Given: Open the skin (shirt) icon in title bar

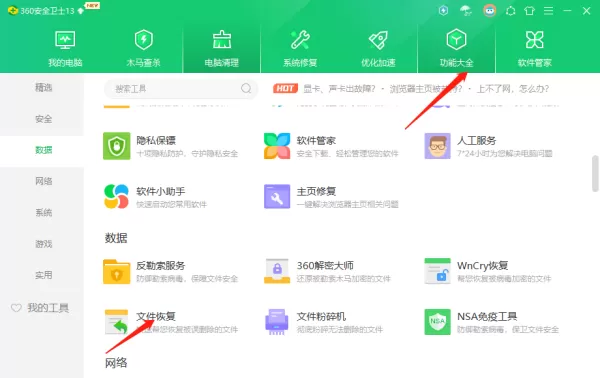Looking at the screenshot, I should click(x=530, y=11).
